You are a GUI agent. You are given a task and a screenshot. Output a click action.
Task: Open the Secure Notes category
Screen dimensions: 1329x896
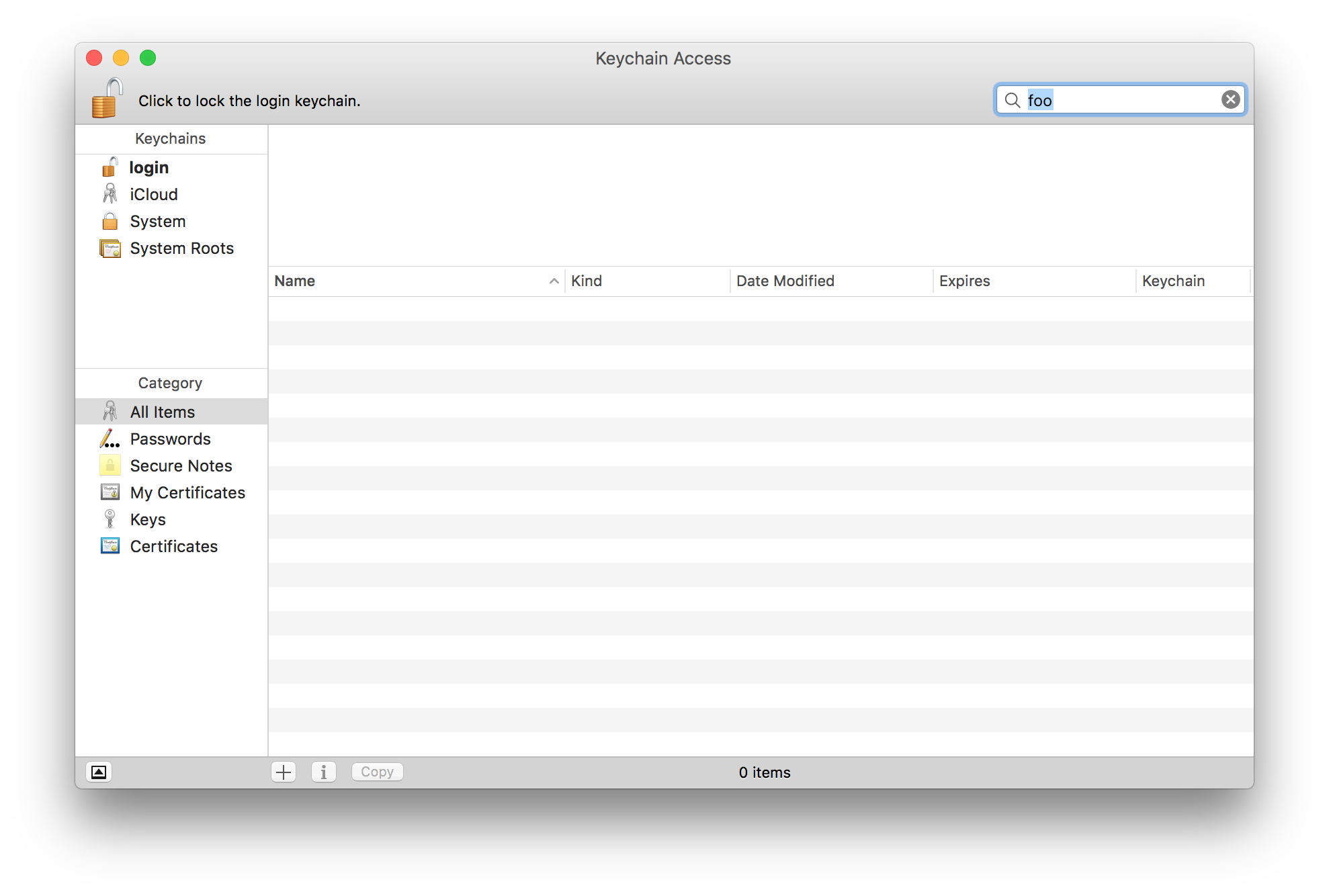181,465
